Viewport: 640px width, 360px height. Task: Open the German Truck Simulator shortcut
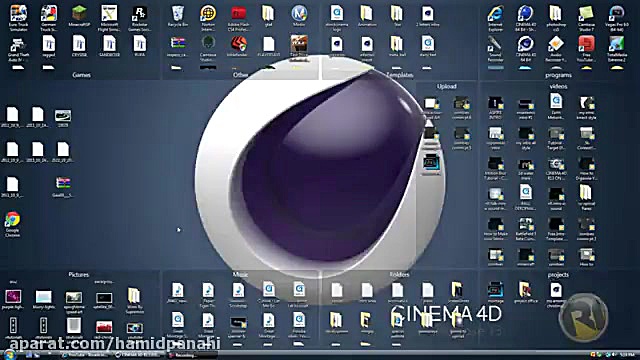point(49,18)
